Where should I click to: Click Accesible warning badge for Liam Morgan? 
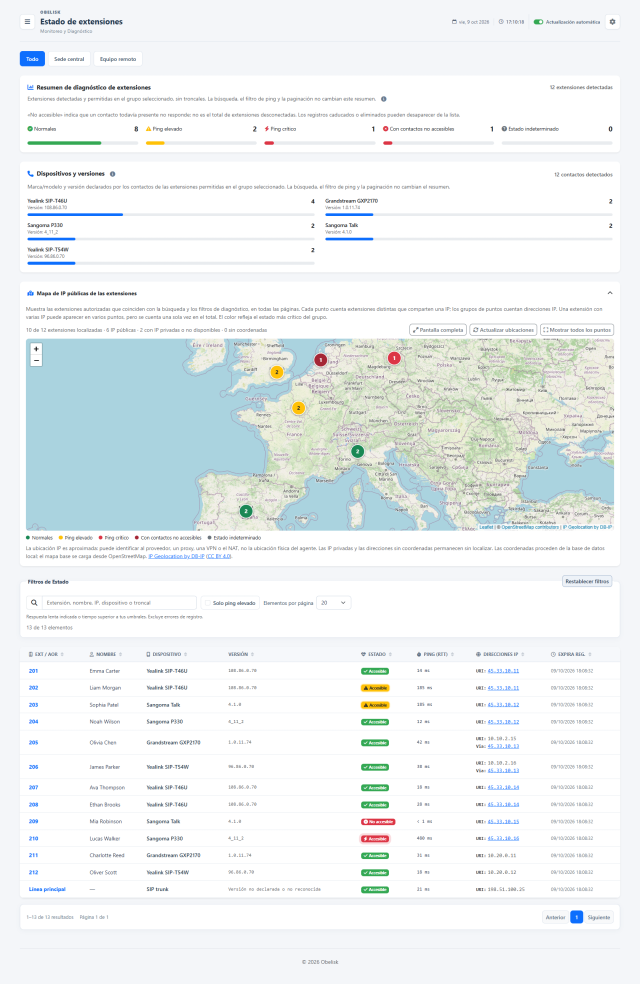point(375,688)
